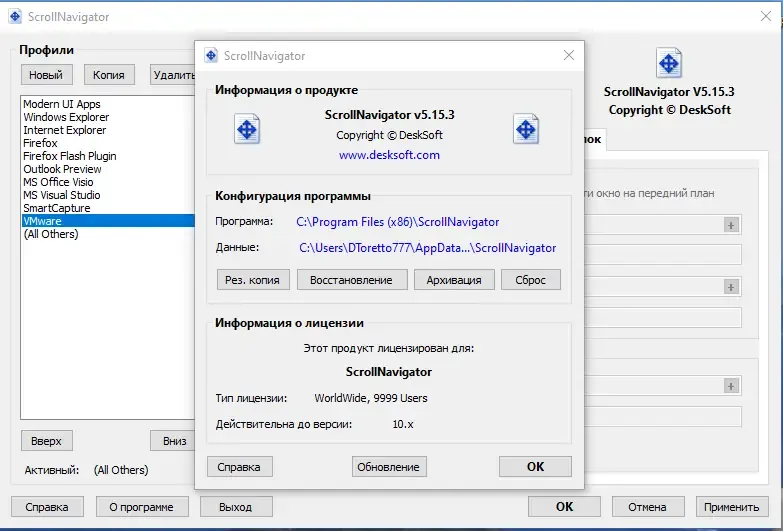Click the Выход button
783x531 pixels.
(x=236, y=507)
